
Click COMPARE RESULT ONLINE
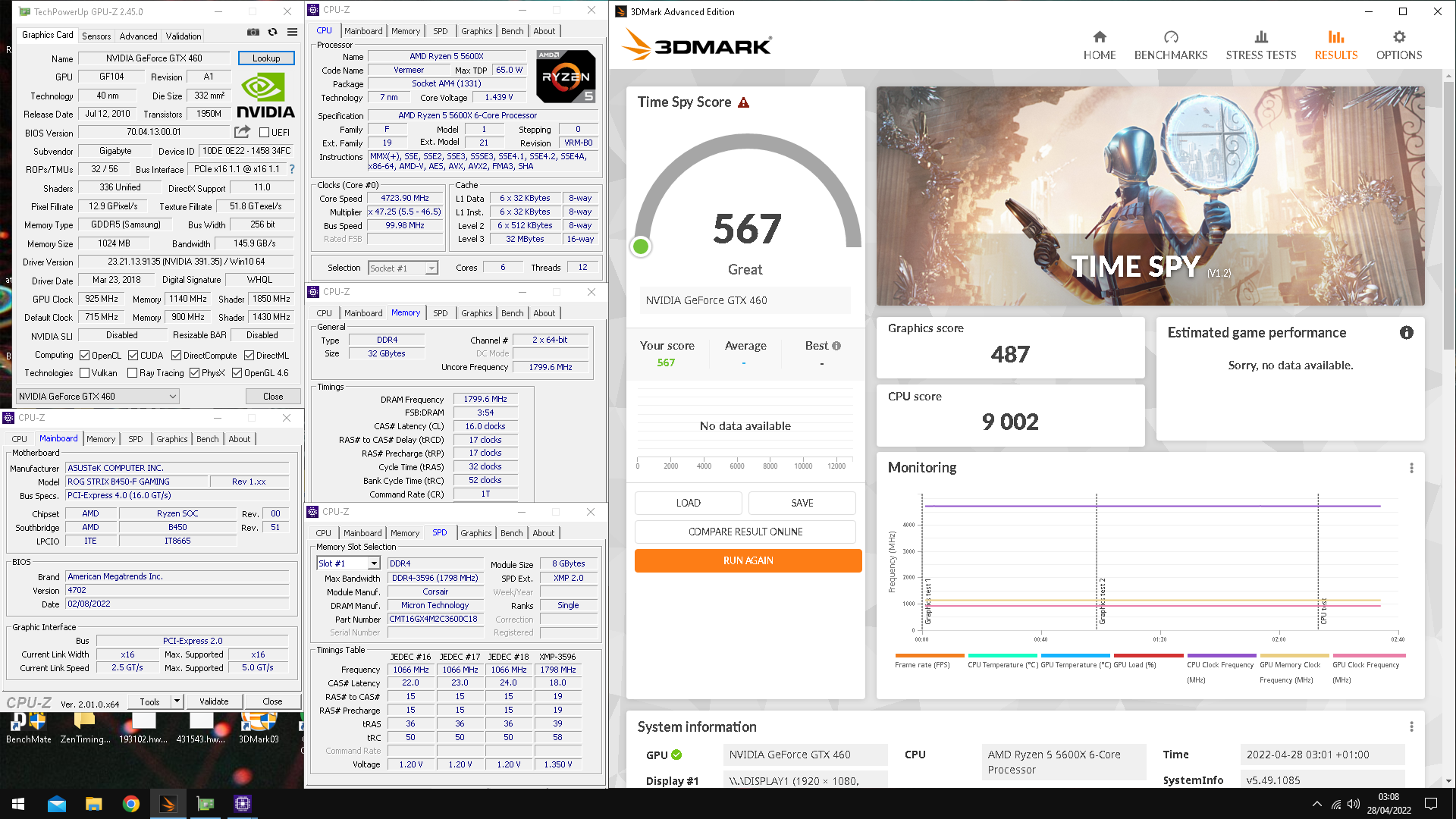[745, 532]
